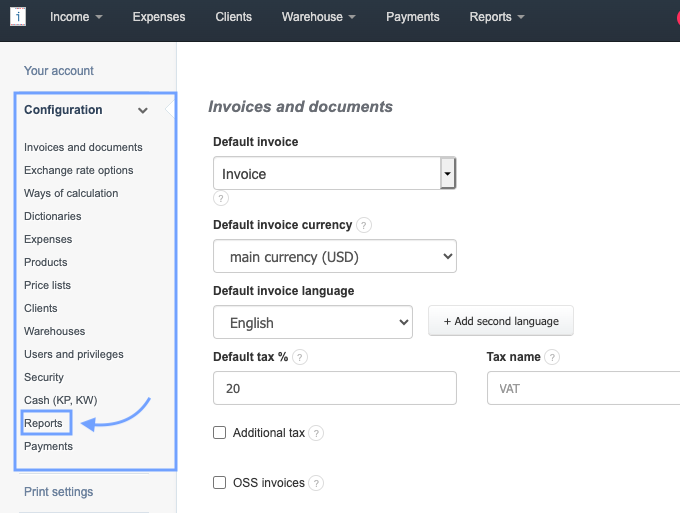Enable the Additional tax checkbox
The width and height of the screenshot is (680, 513).
[x=220, y=433]
